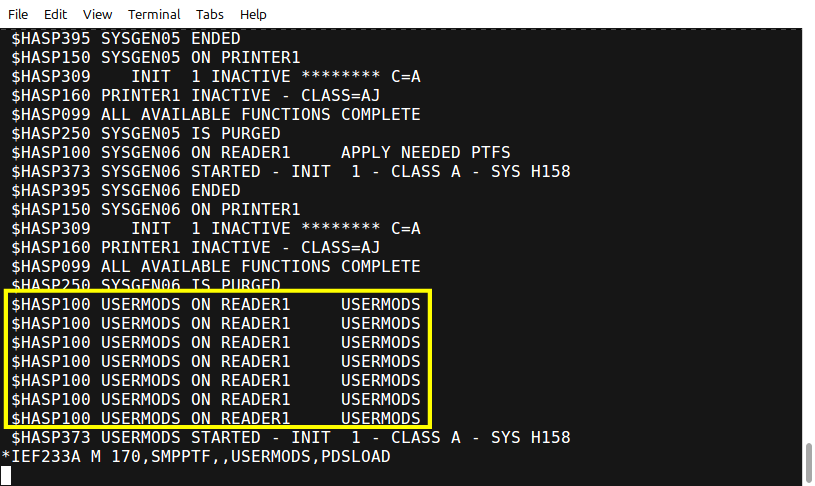Click the blinking cursor block at prompt
The width and height of the screenshot is (815, 486).
(x=6, y=476)
